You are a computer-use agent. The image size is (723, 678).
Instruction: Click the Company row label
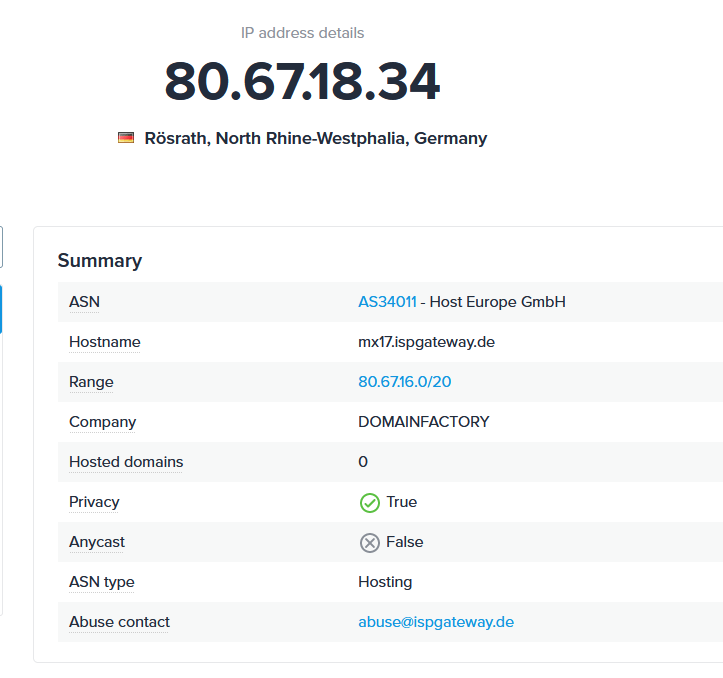[x=102, y=422]
